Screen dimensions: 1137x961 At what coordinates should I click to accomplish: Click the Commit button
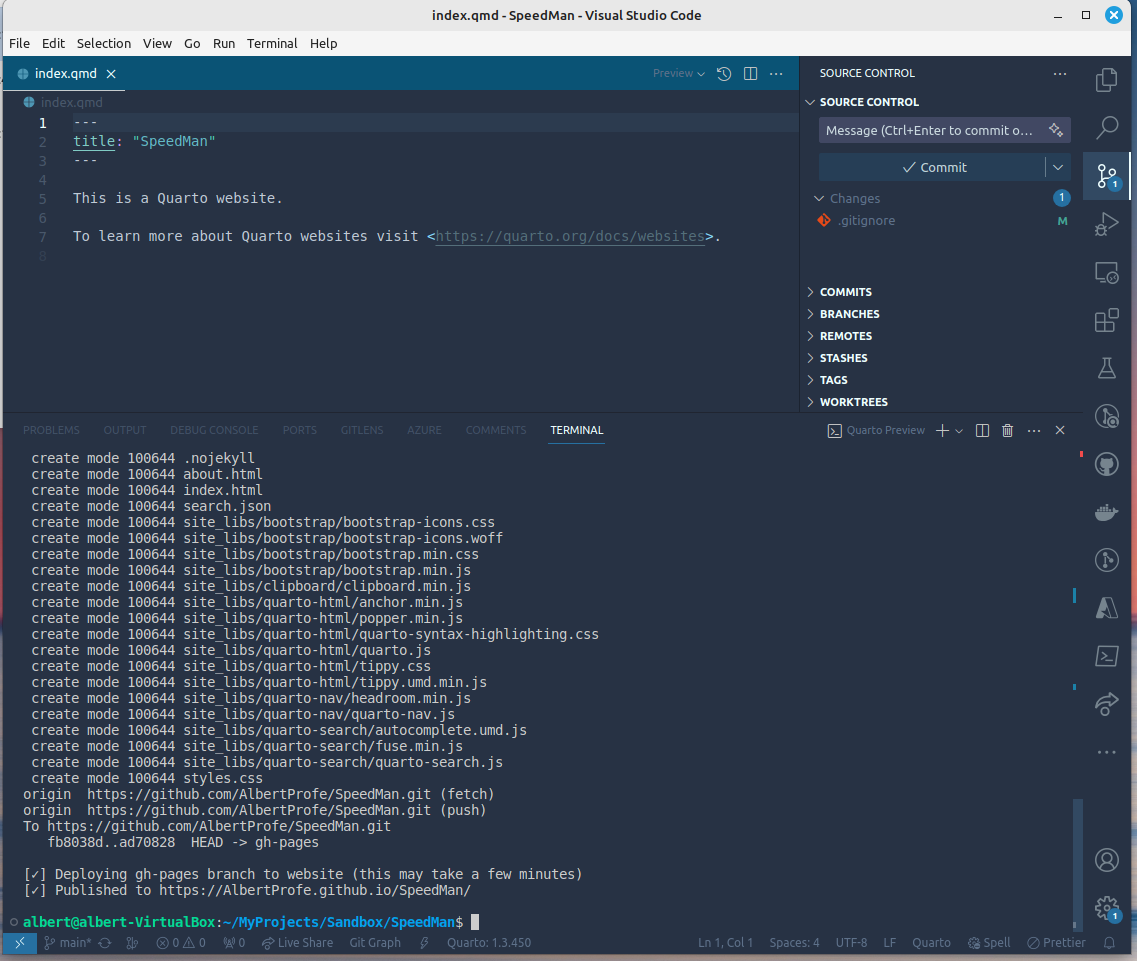(933, 168)
